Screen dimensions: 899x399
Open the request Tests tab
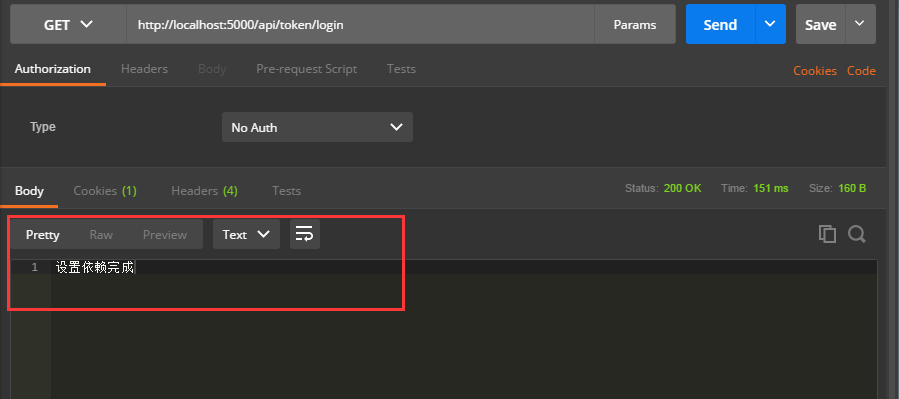point(401,69)
